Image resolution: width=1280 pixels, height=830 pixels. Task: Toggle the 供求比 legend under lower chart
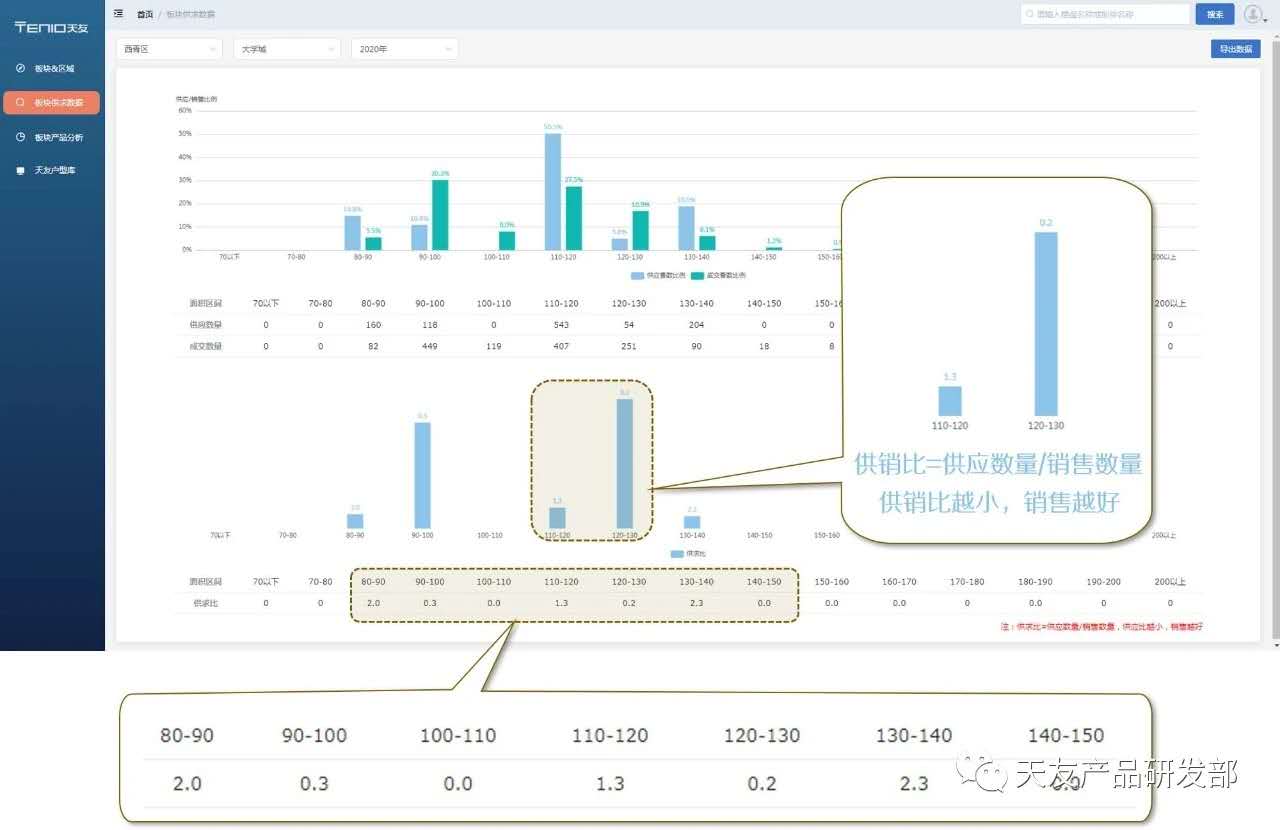tap(677, 553)
